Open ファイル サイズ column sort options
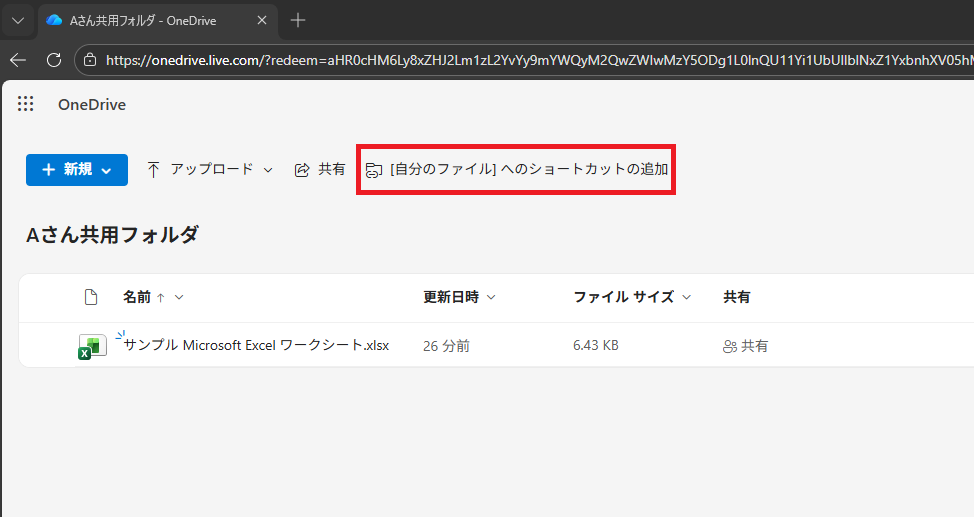This screenshot has width=974, height=517. (631, 297)
